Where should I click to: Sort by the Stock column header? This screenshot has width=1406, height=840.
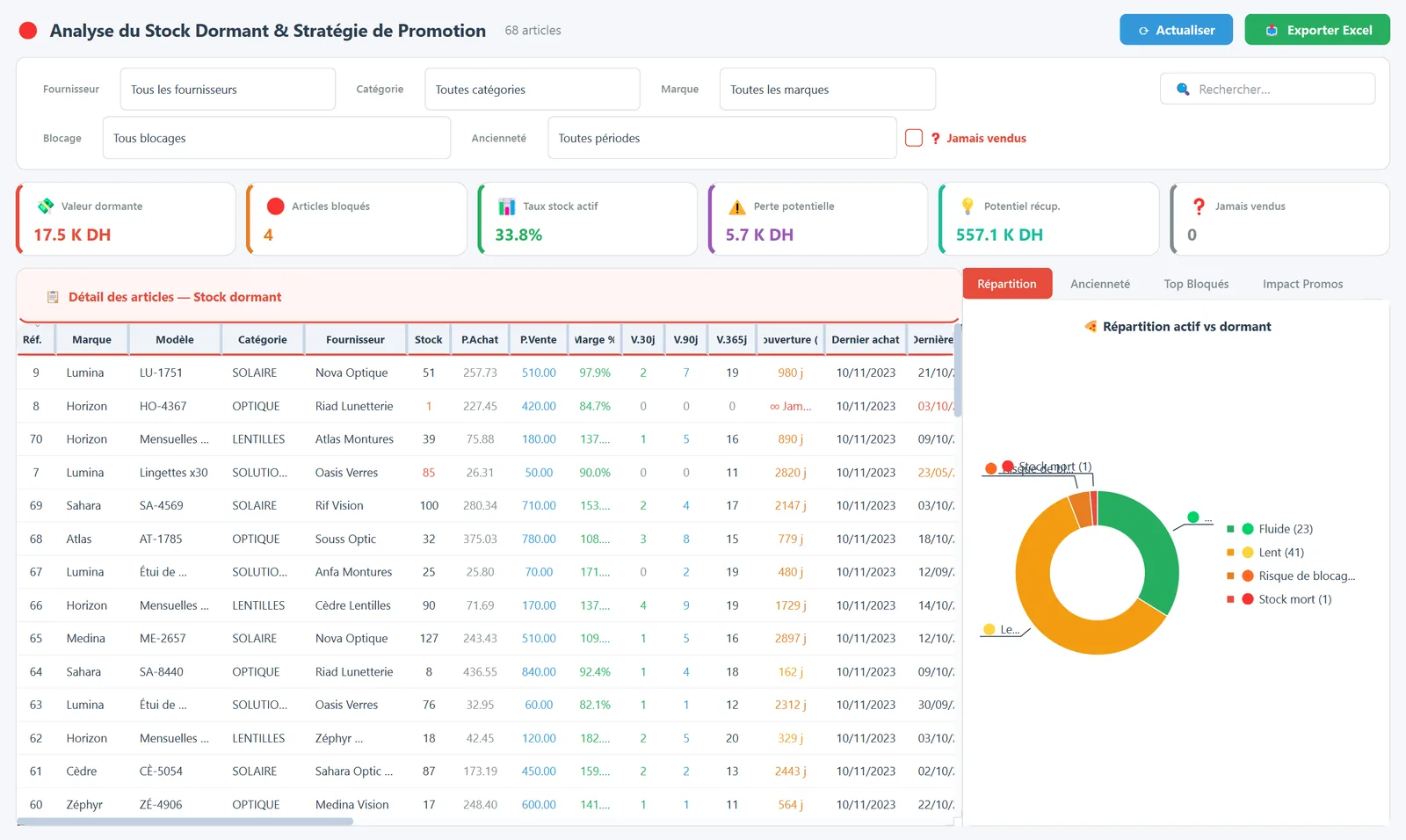(429, 340)
